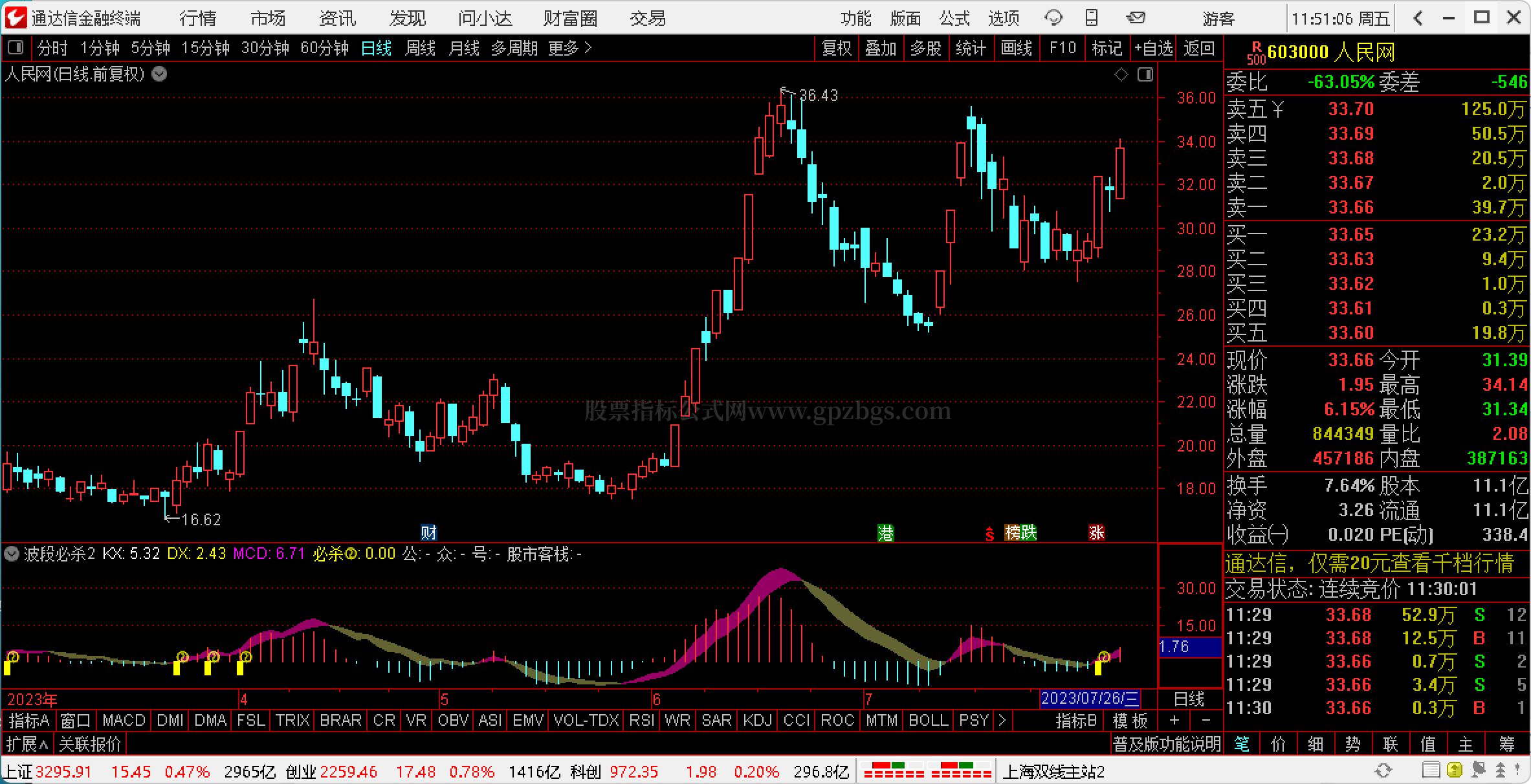Viewport: 1531px width, 784px height.
Task: Click the Tongdaxin red logo icon
Action: pos(16,17)
